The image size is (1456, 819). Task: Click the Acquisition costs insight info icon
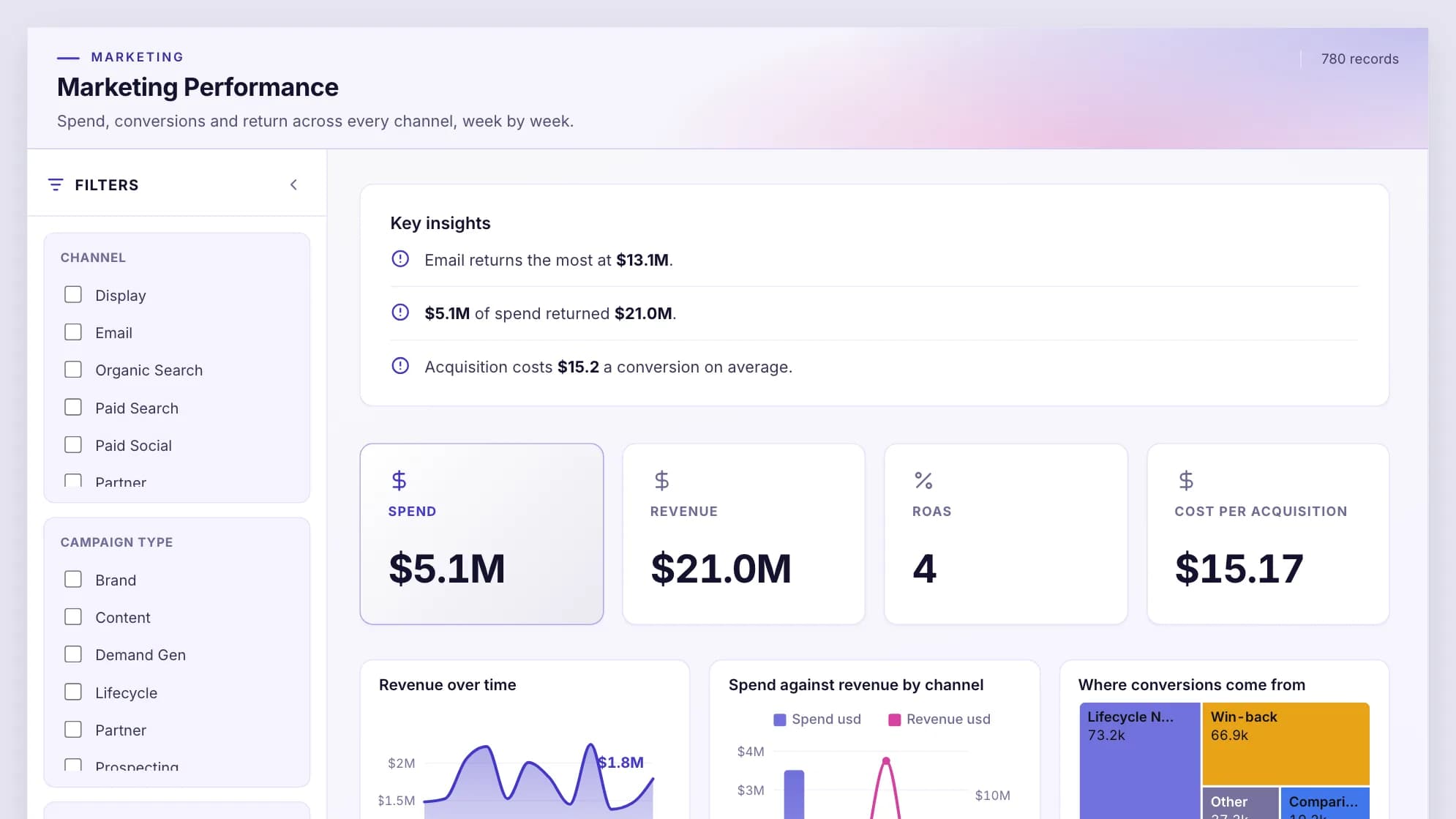[x=400, y=365]
